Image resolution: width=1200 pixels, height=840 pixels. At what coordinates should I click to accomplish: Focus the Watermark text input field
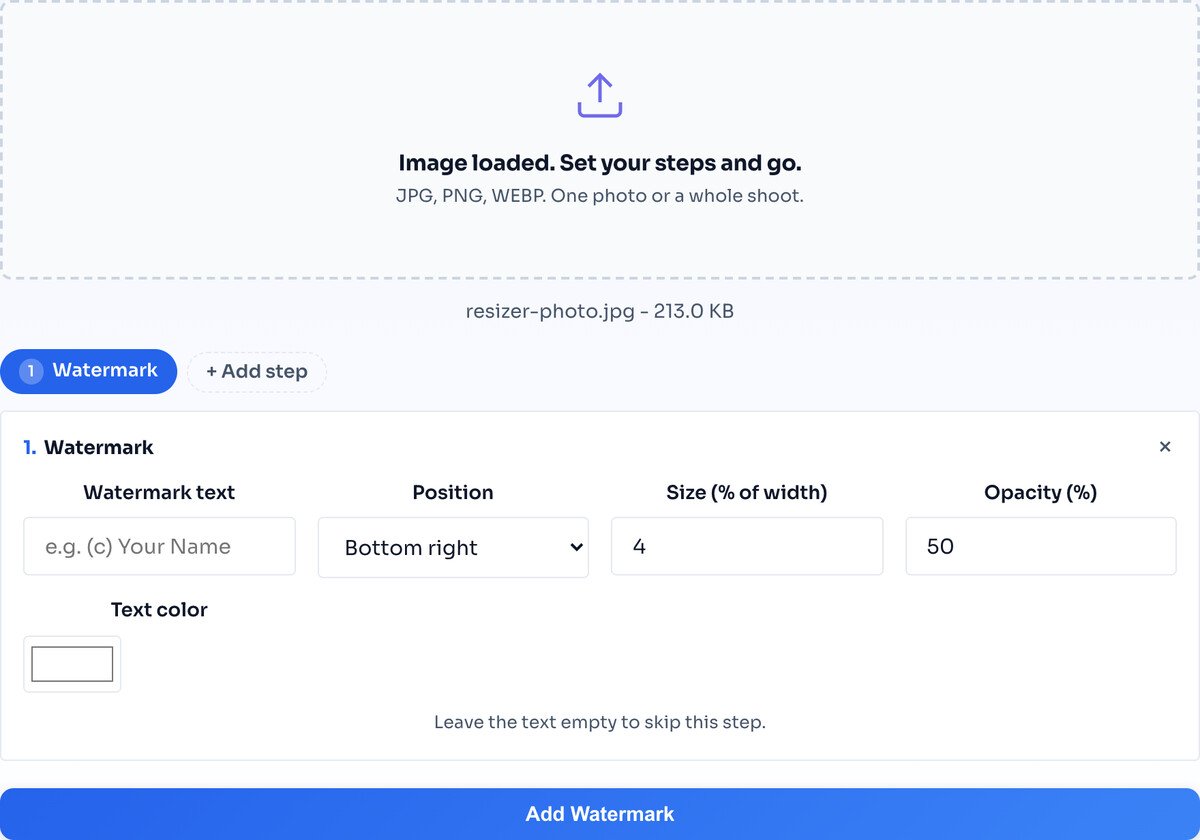click(x=159, y=546)
